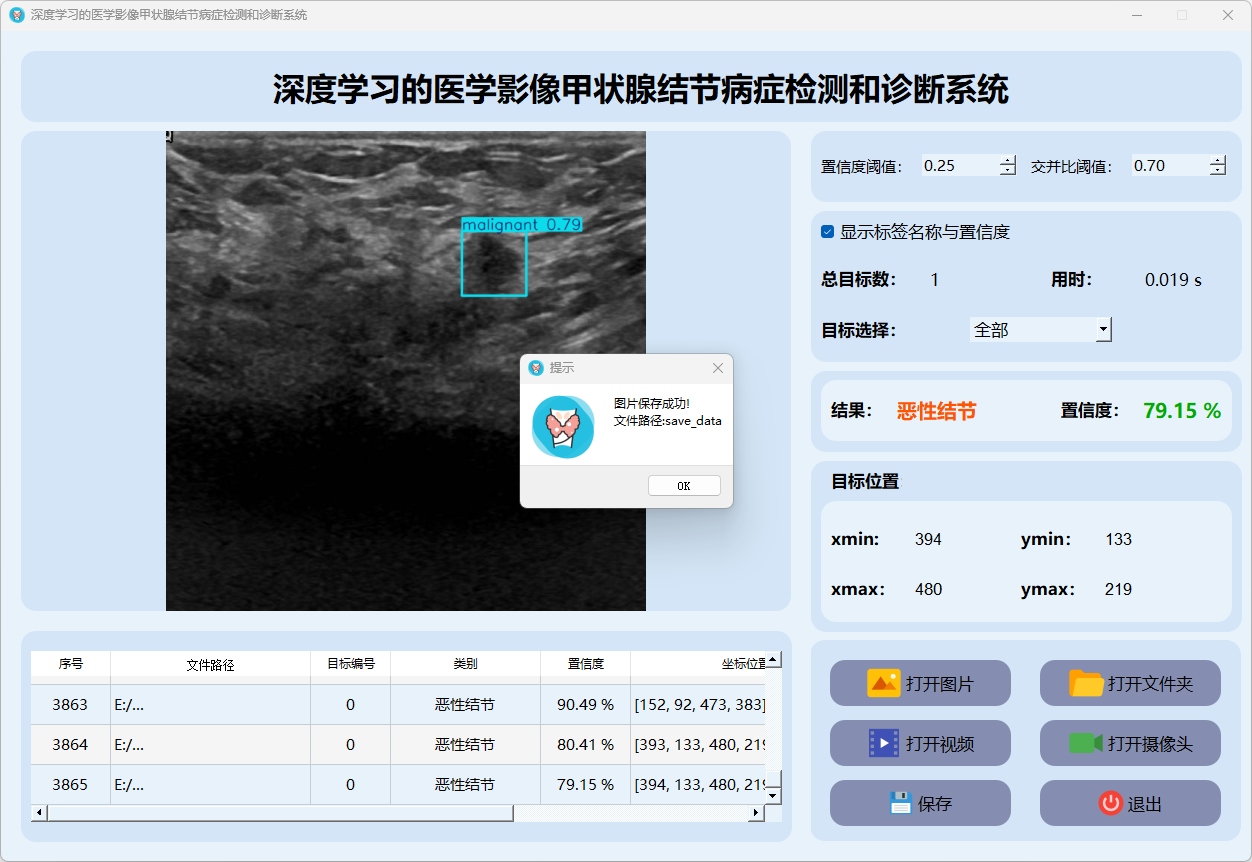Click the elapsed time value 0.019 s
The width and height of the screenshot is (1252, 862).
(x=1173, y=280)
